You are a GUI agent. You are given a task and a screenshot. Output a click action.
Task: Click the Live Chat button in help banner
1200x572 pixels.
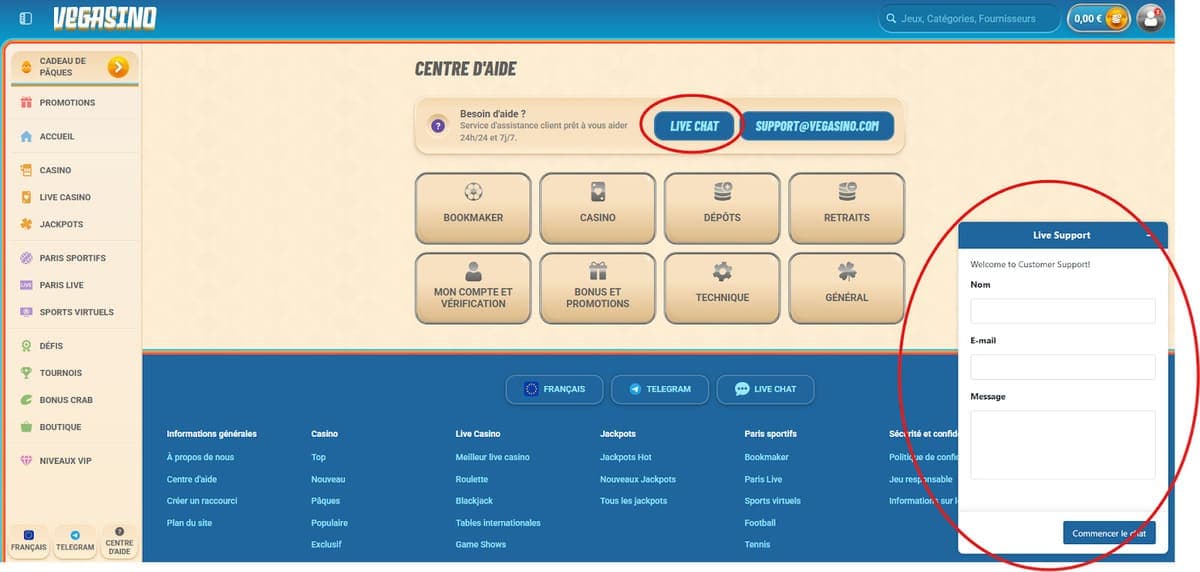coord(694,126)
